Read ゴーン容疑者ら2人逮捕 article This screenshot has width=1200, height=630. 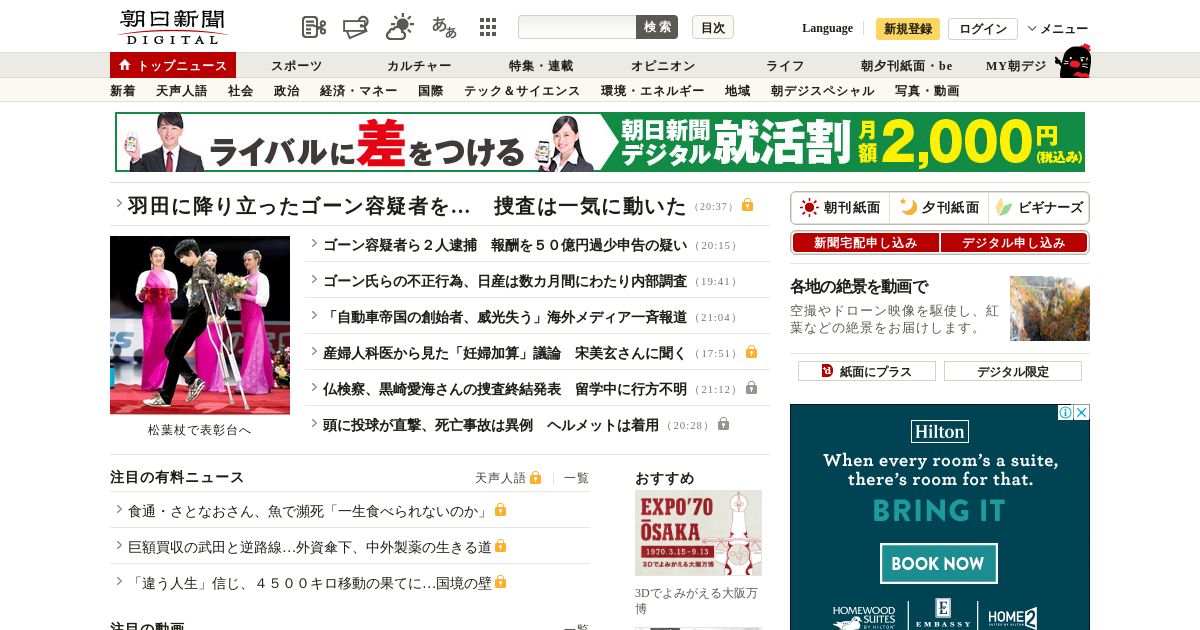pos(505,244)
